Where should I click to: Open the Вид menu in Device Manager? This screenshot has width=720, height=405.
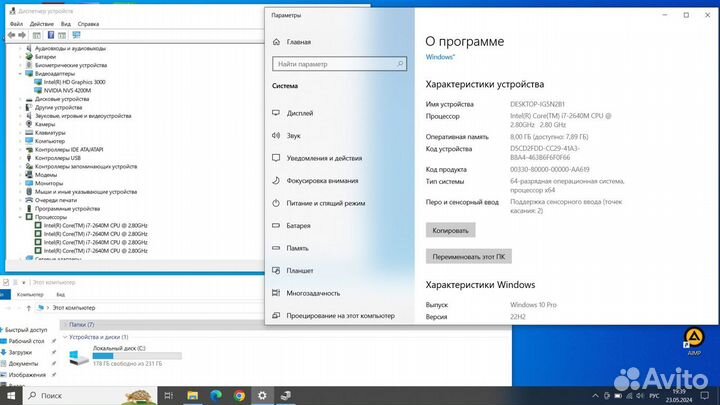66,24
